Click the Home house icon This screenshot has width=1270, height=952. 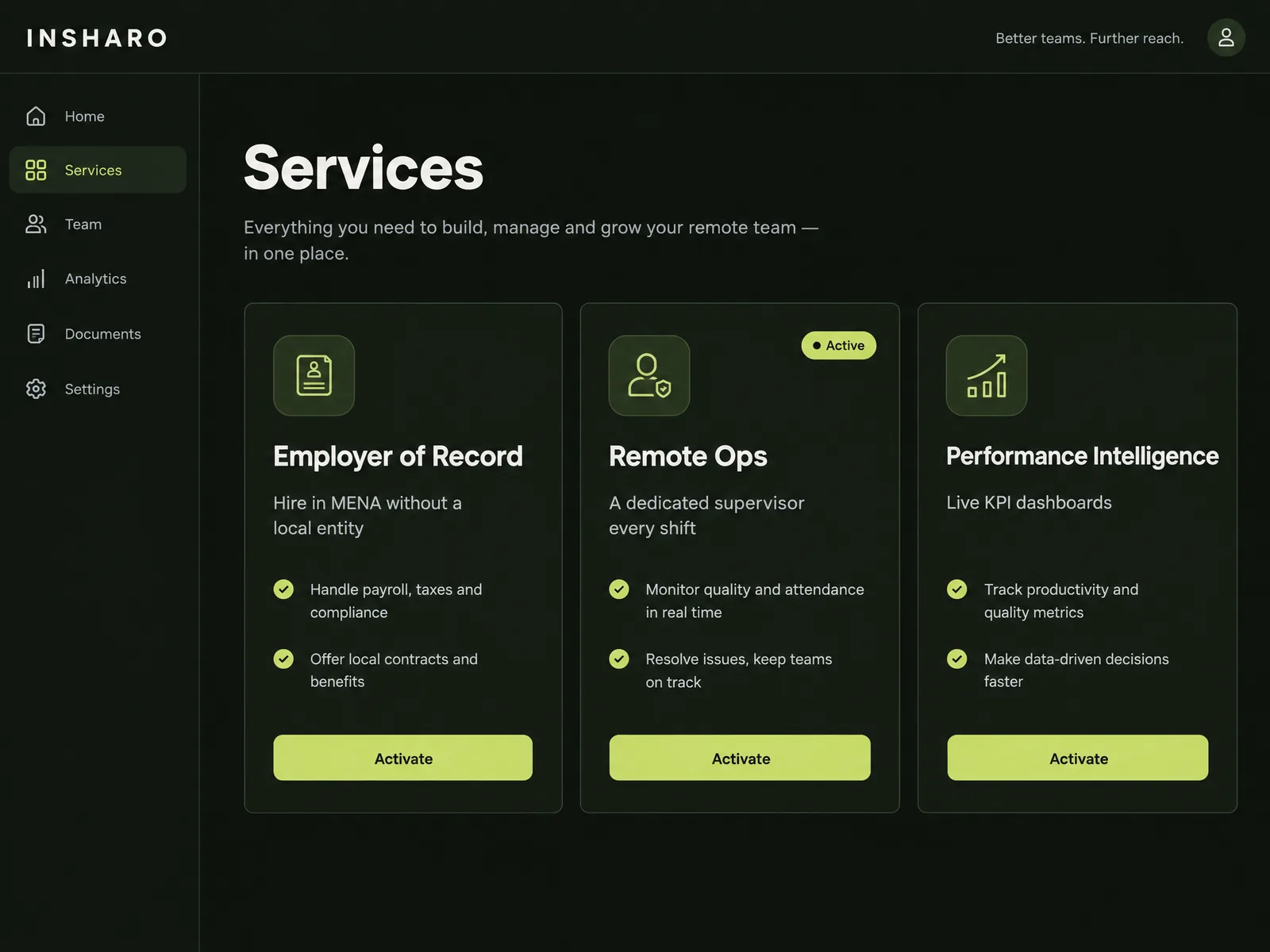[x=36, y=116]
